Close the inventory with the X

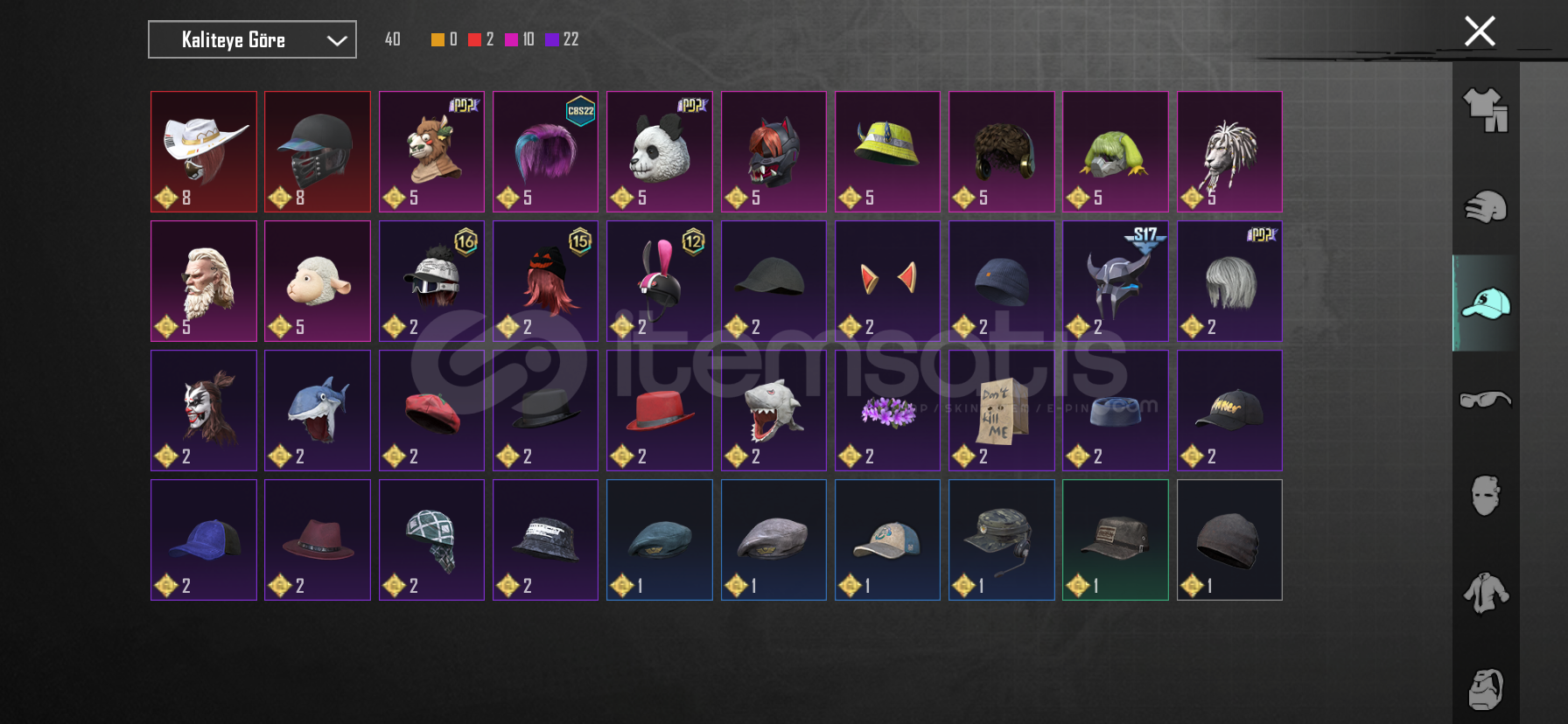(x=1480, y=31)
